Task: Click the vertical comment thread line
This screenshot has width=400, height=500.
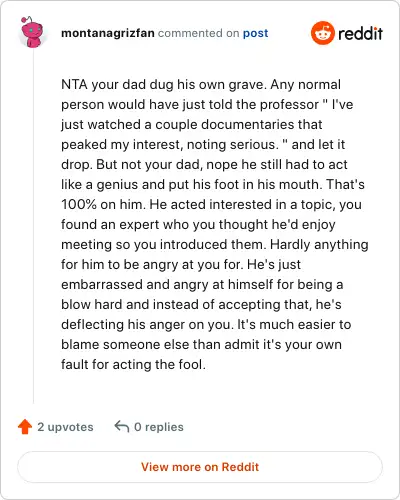Action: [33, 227]
